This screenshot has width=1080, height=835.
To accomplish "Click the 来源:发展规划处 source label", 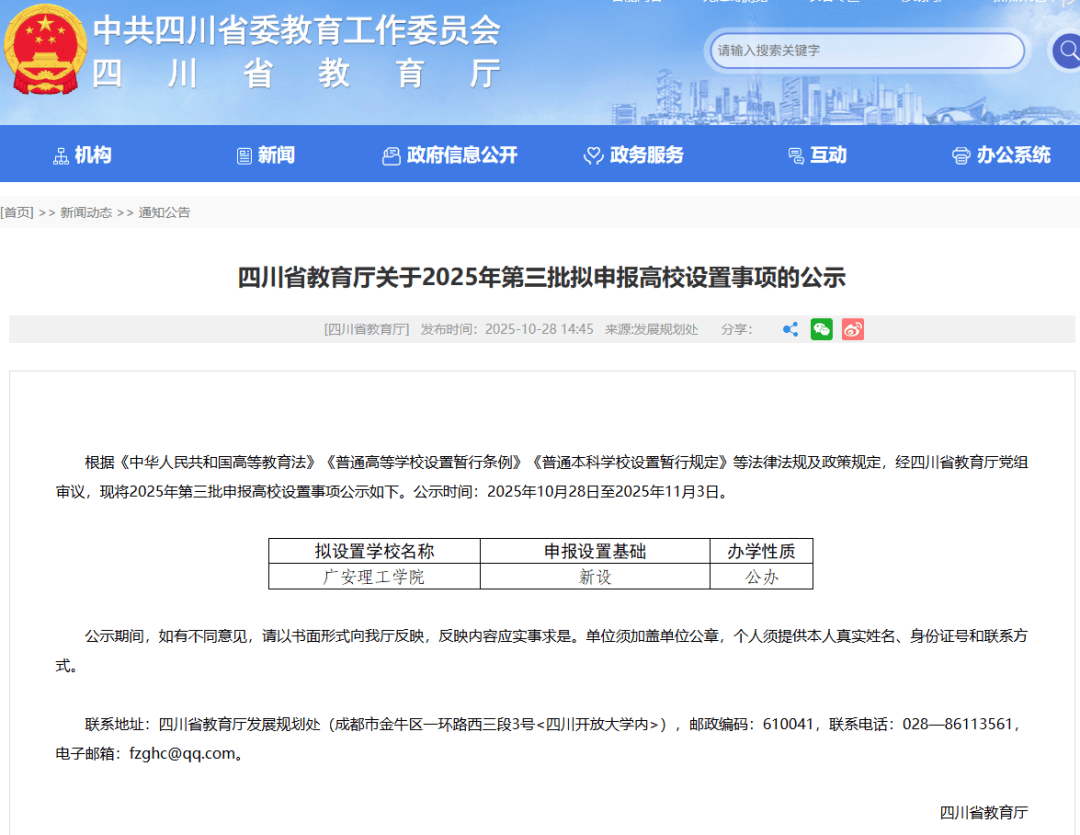I will (651, 329).
